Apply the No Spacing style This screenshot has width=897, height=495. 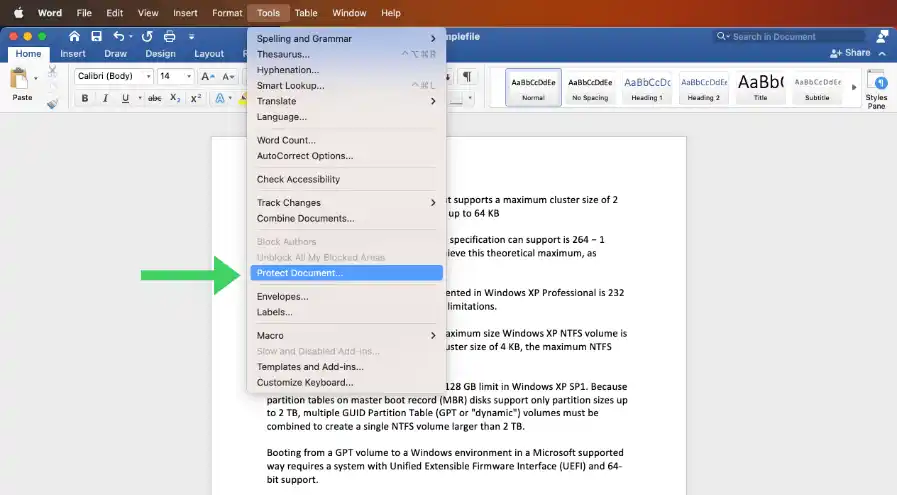pos(590,88)
